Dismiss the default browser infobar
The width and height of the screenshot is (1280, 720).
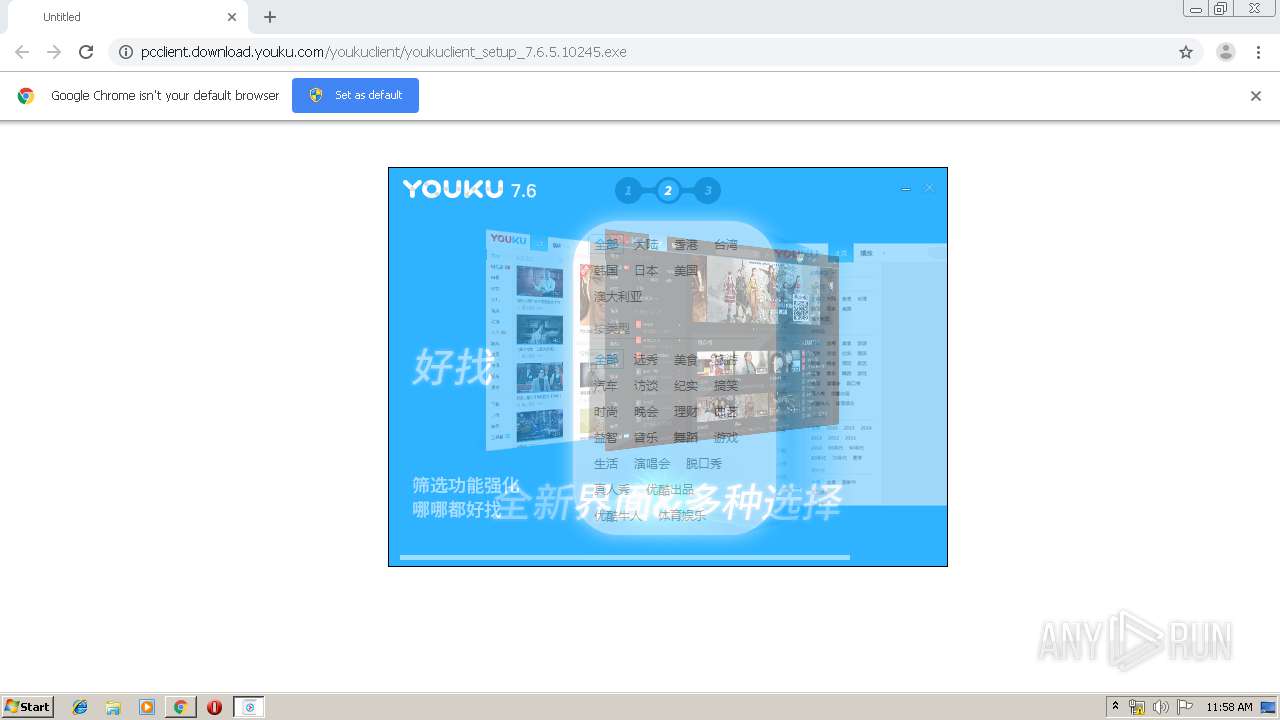1256,96
